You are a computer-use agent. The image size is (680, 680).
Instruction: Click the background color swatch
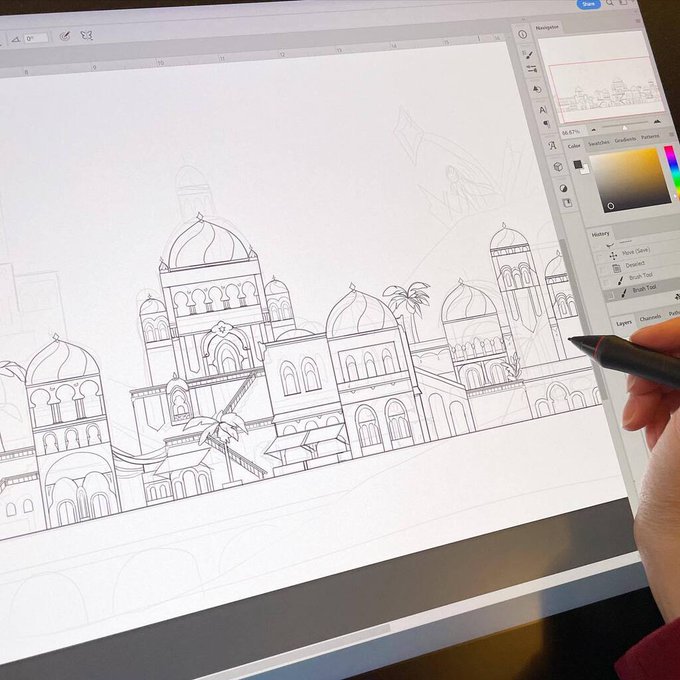(x=585, y=170)
